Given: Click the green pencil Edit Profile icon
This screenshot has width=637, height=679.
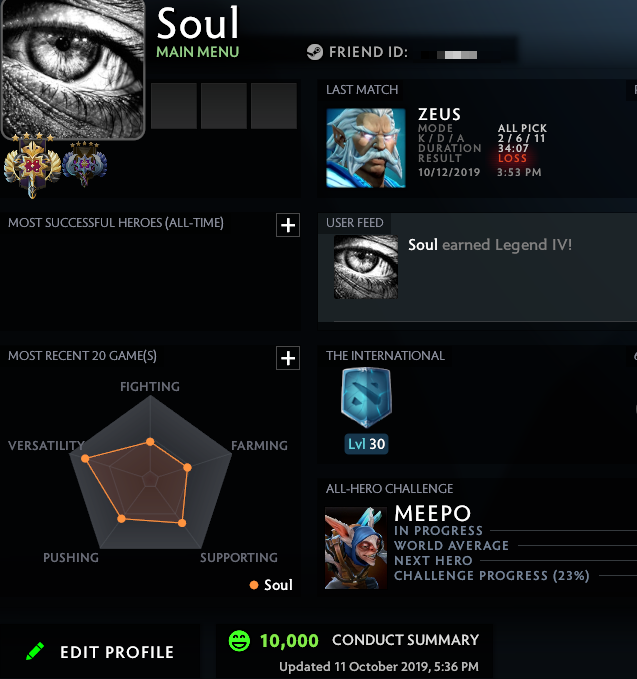Looking at the screenshot, I should point(35,651).
